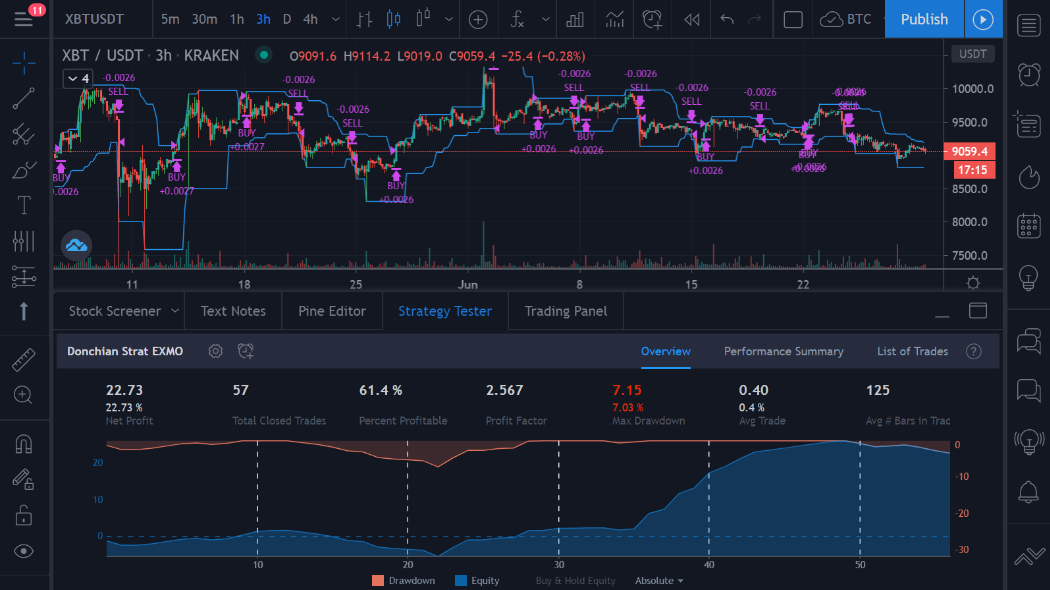Click the Compare symbol plus icon
This screenshot has width=1050, height=590.
click(478, 19)
